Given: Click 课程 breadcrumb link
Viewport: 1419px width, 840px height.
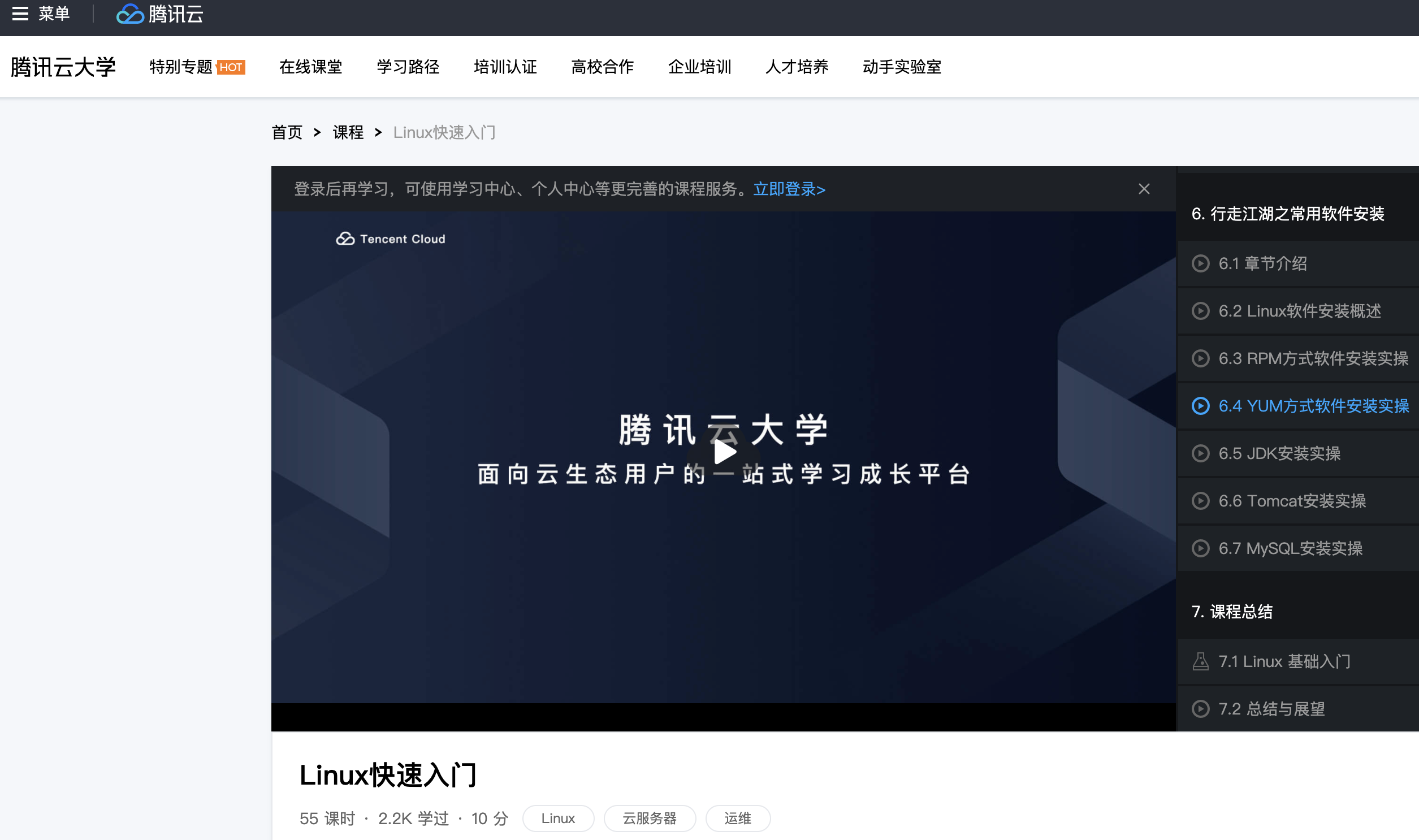Looking at the screenshot, I should pyautogui.click(x=348, y=132).
